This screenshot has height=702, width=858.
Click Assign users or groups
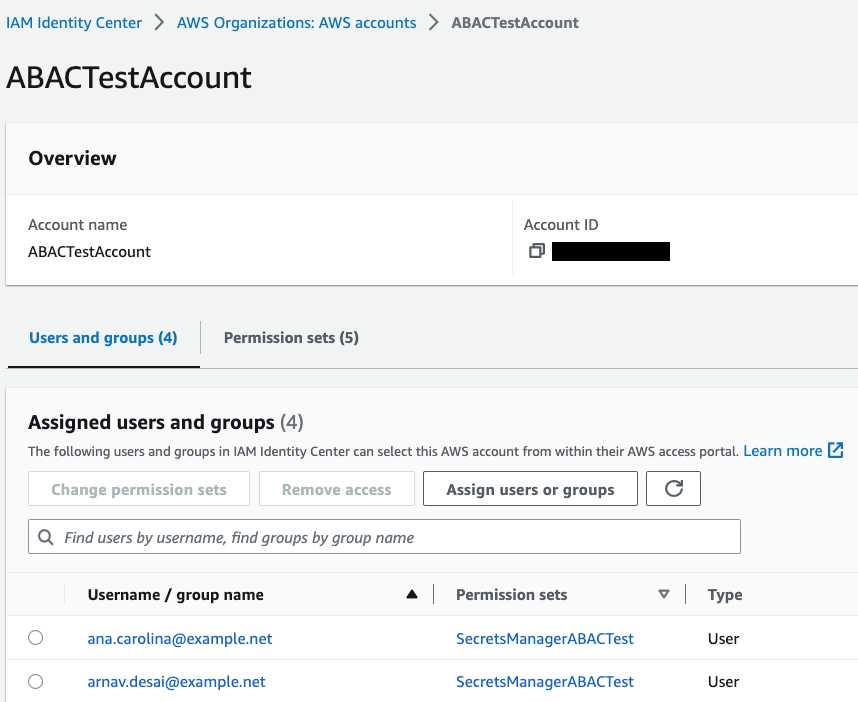(x=530, y=488)
